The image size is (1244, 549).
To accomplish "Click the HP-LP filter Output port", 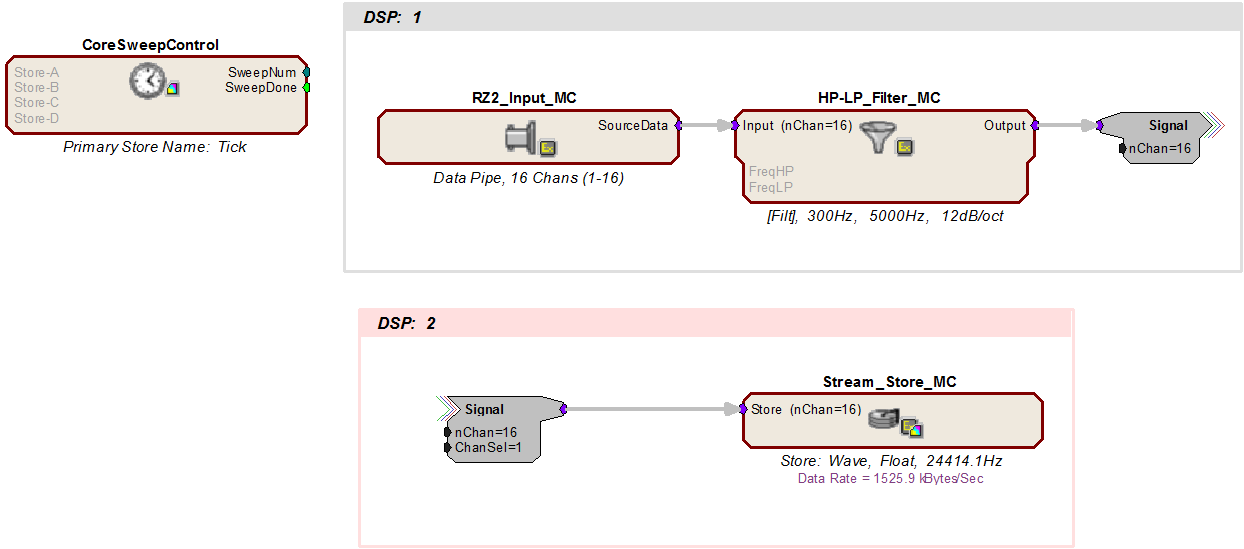I will tap(1034, 125).
